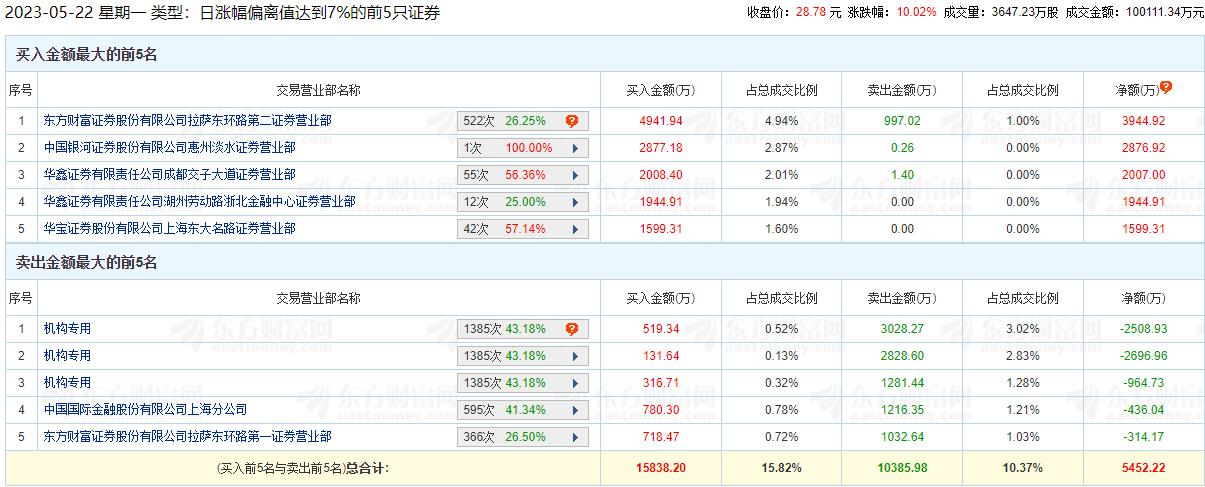The width and height of the screenshot is (1205, 487).
Task: Open 东方财富证券拉萨东环路第一证券营业部 link
Action: 187,437
